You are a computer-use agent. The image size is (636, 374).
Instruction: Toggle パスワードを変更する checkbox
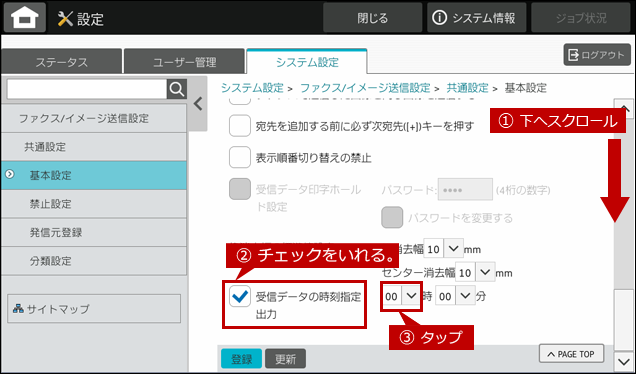click(392, 217)
